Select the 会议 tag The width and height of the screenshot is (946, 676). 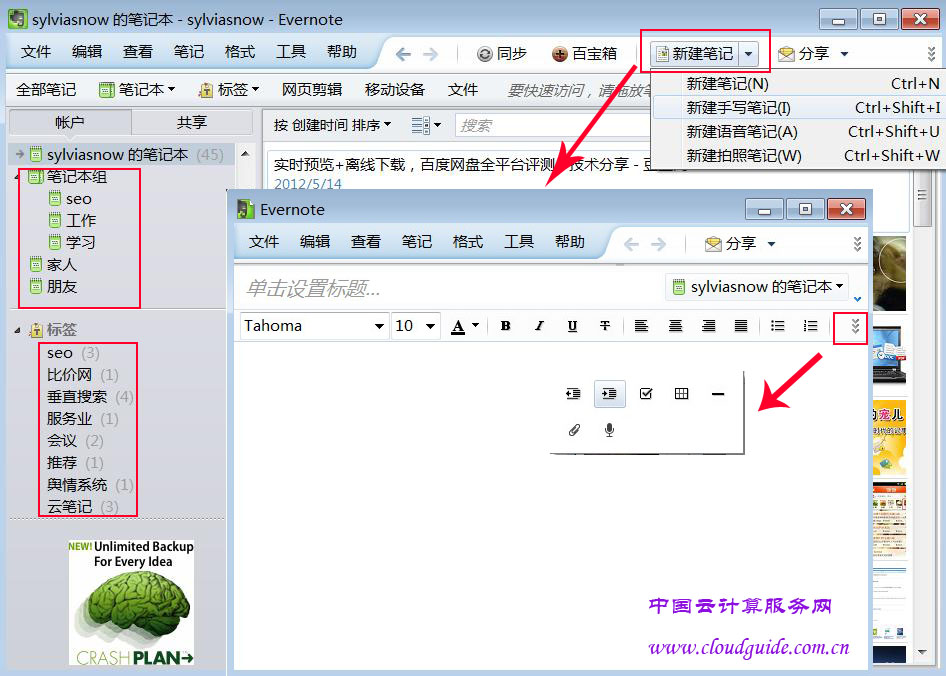pyautogui.click(x=75, y=441)
